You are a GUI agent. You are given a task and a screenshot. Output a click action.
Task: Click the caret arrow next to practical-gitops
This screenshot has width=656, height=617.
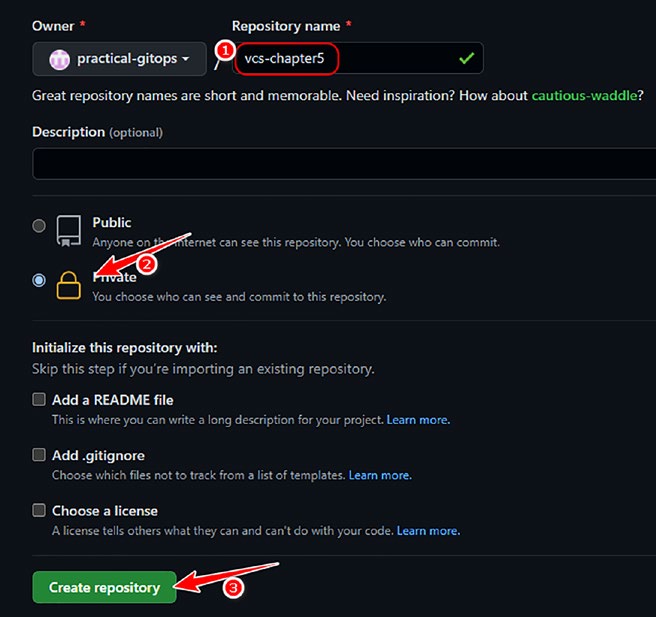pyautogui.click(x=185, y=59)
